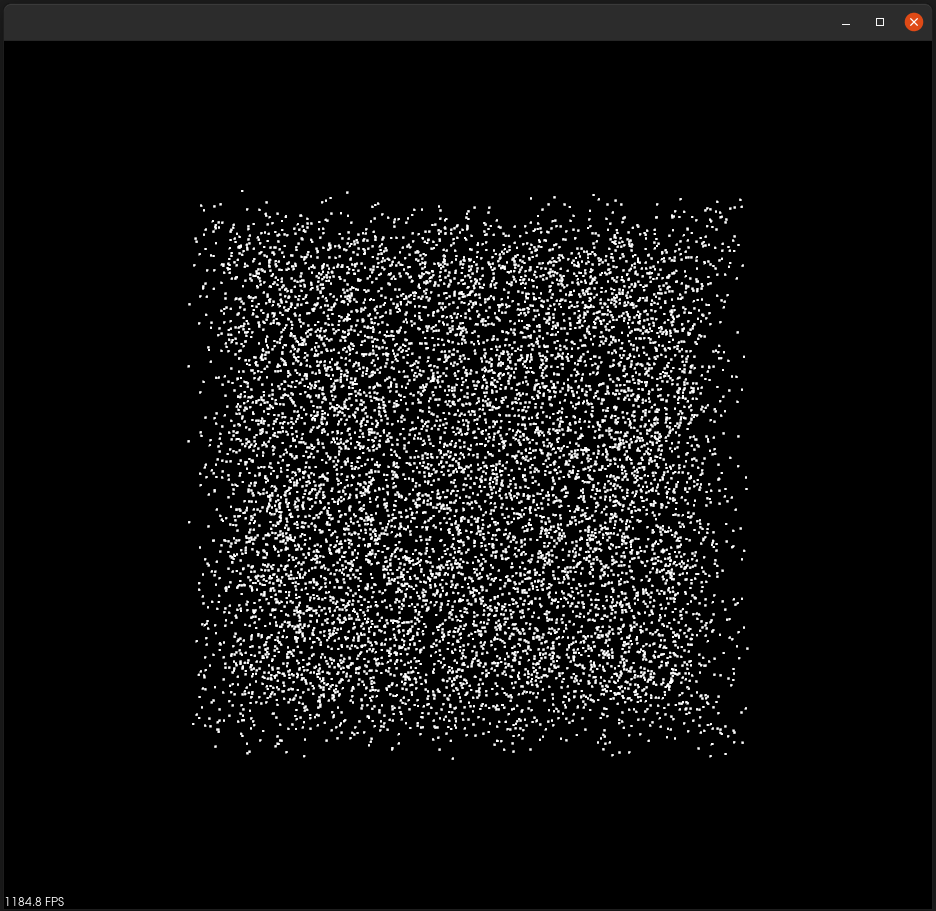The image size is (936, 911).
Task: Close the window with the red X
Action: tap(913, 22)
